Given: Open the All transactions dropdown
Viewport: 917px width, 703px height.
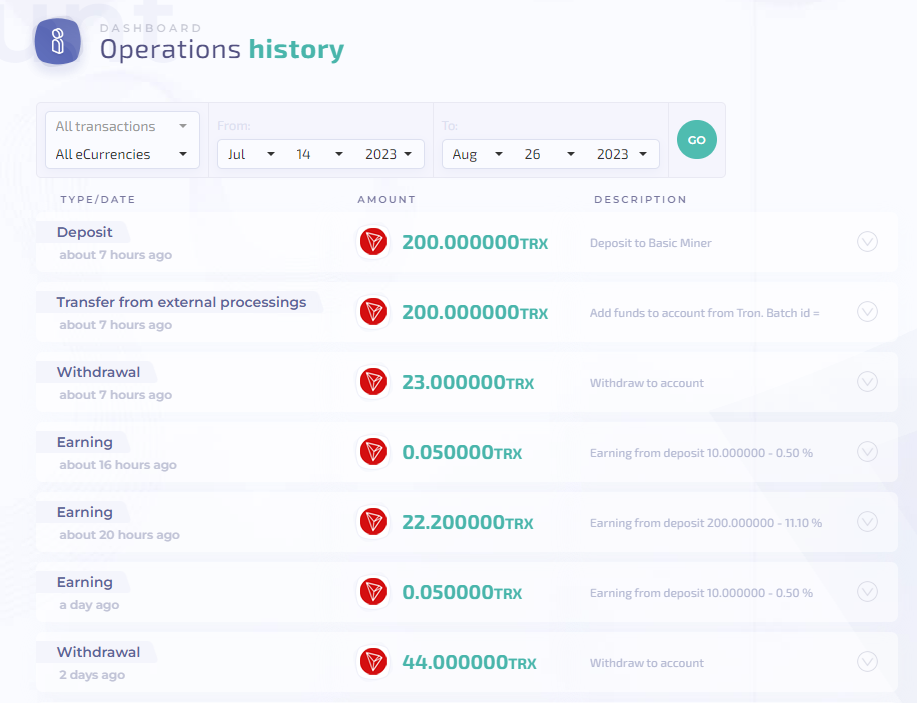Looking at the screenshot, I should click(x=121, y=126).
